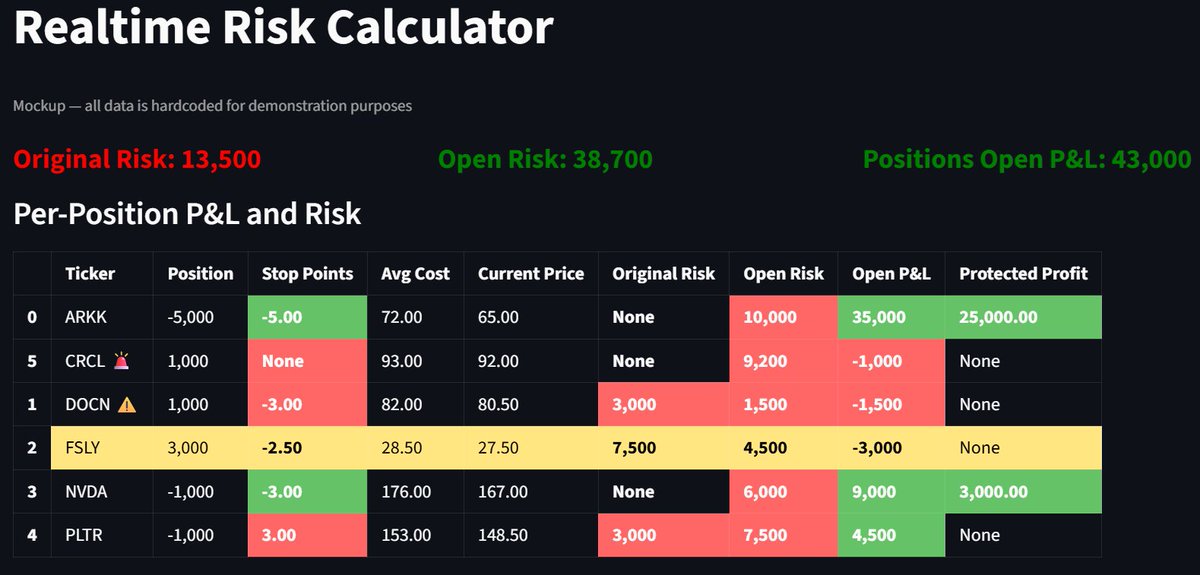The image size is (1200, 575).
Task: Click the CRCL ticker text
Action: point(85,361)
